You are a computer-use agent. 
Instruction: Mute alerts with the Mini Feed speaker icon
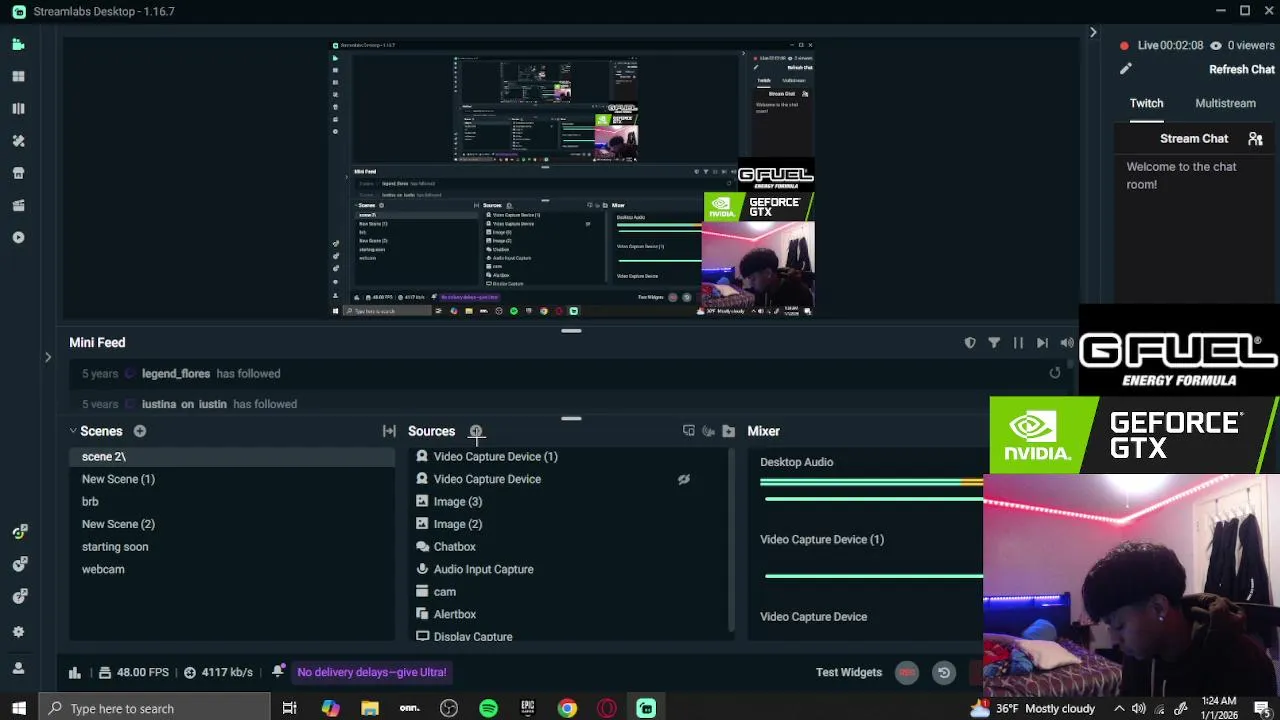tap(1067, 343)
